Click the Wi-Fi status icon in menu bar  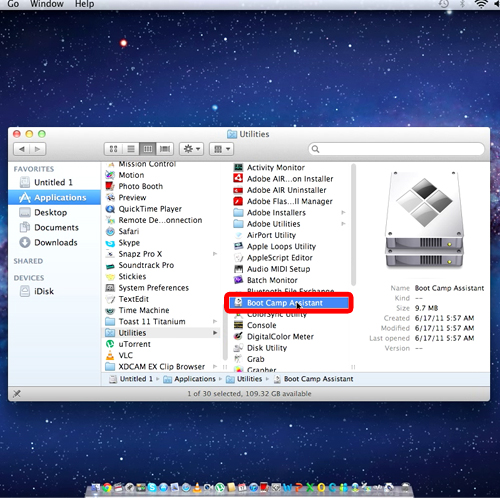click(481, 4)
